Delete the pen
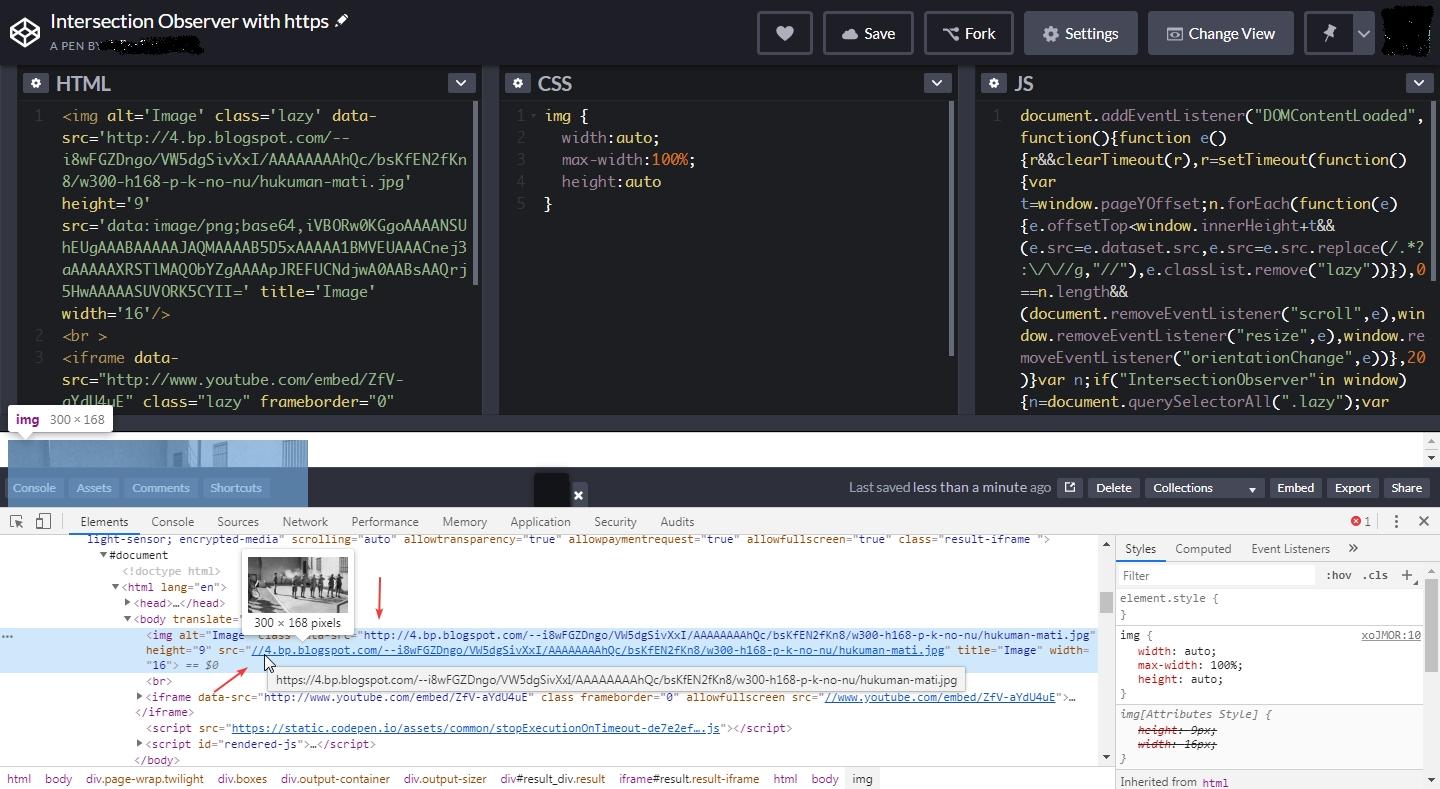The width and height of the screenshot is (1440, 789). [x=1113, y=488]
